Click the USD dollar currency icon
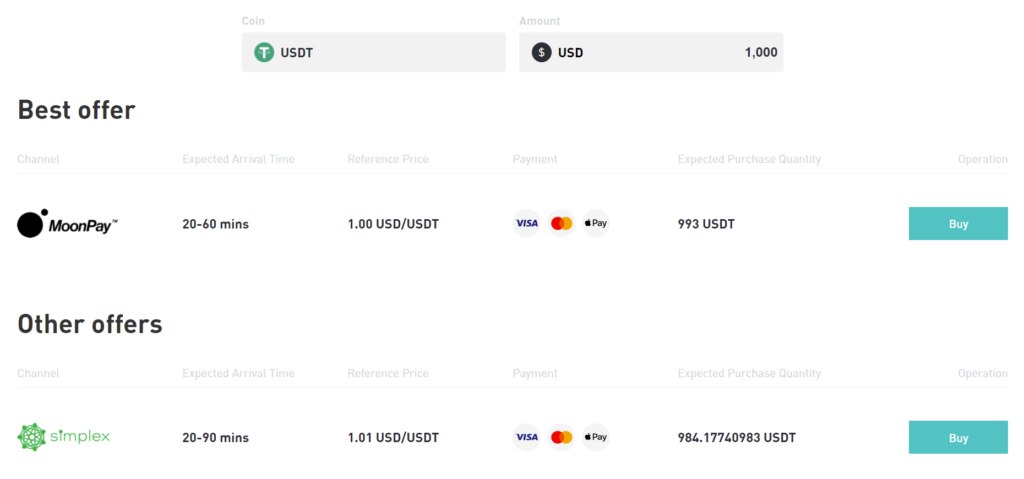 (x=541, y=52)
